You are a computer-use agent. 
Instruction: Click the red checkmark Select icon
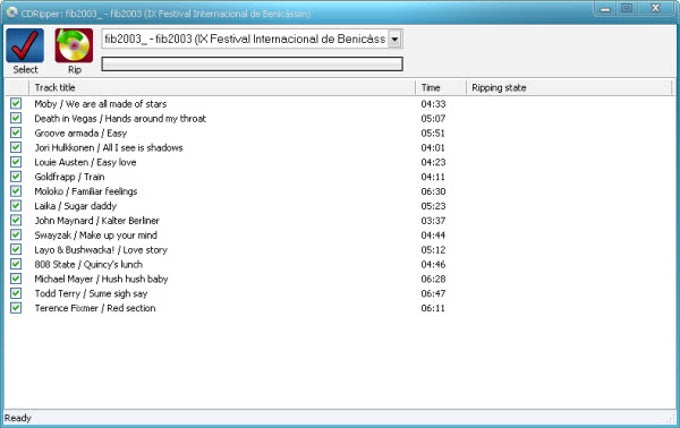pyautogui.click(x=25, y=46)
